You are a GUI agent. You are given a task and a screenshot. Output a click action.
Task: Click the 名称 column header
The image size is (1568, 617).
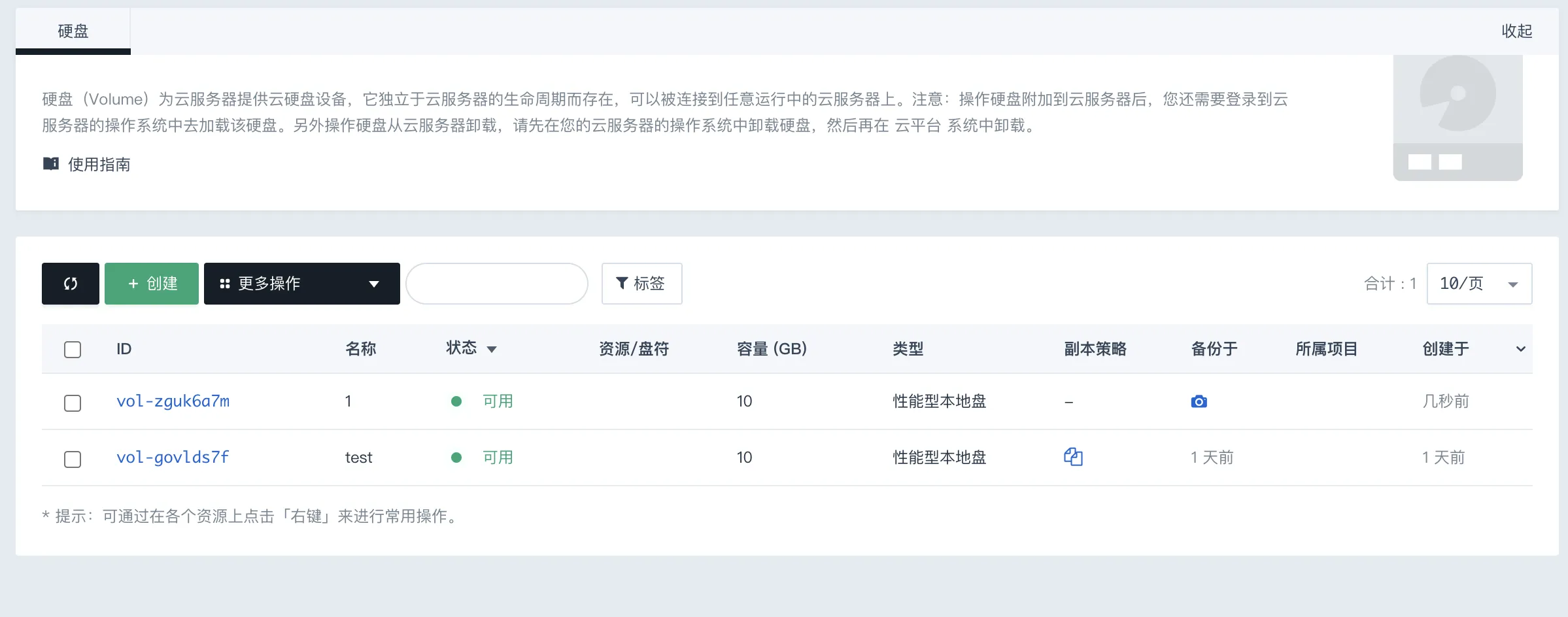coord(361,349)
